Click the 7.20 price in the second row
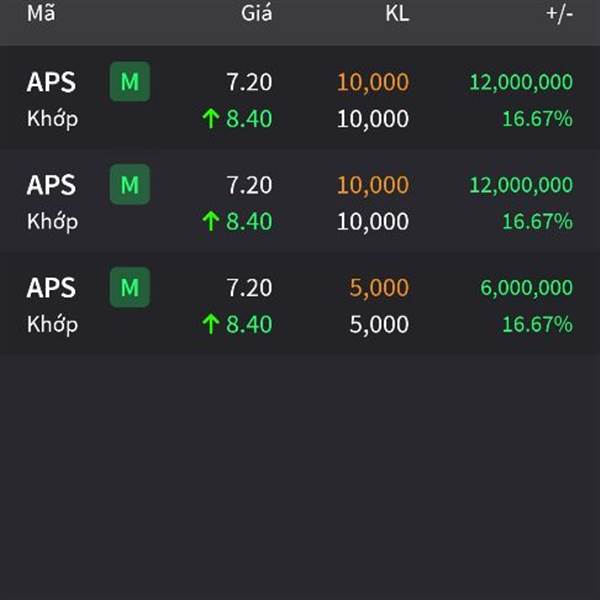 tap(249, 185)
